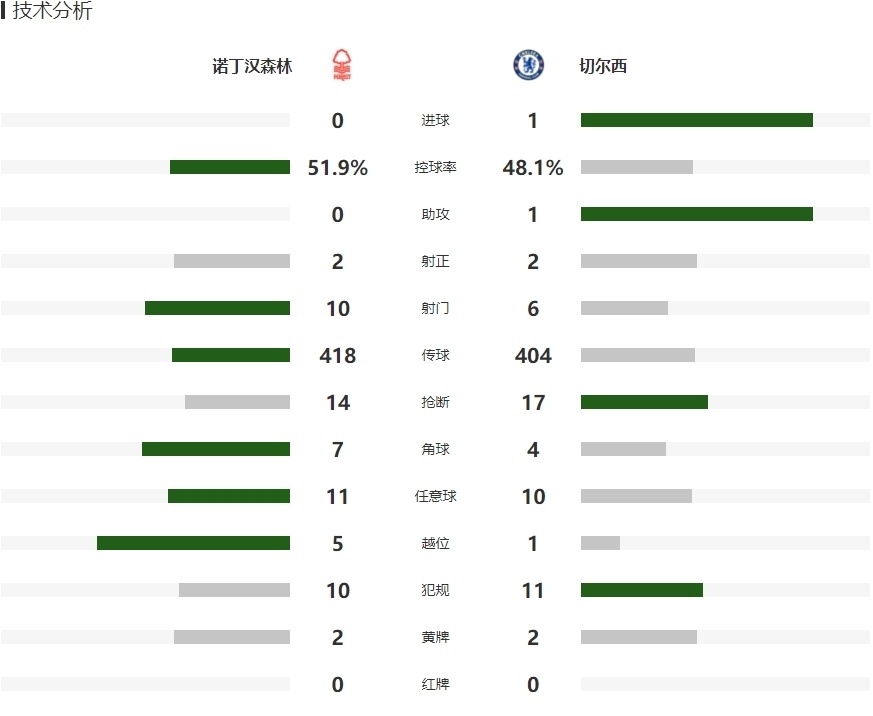Open the 切尔西 team name link
The height and width of the screenshot is (716, 873).
point(603,66)
